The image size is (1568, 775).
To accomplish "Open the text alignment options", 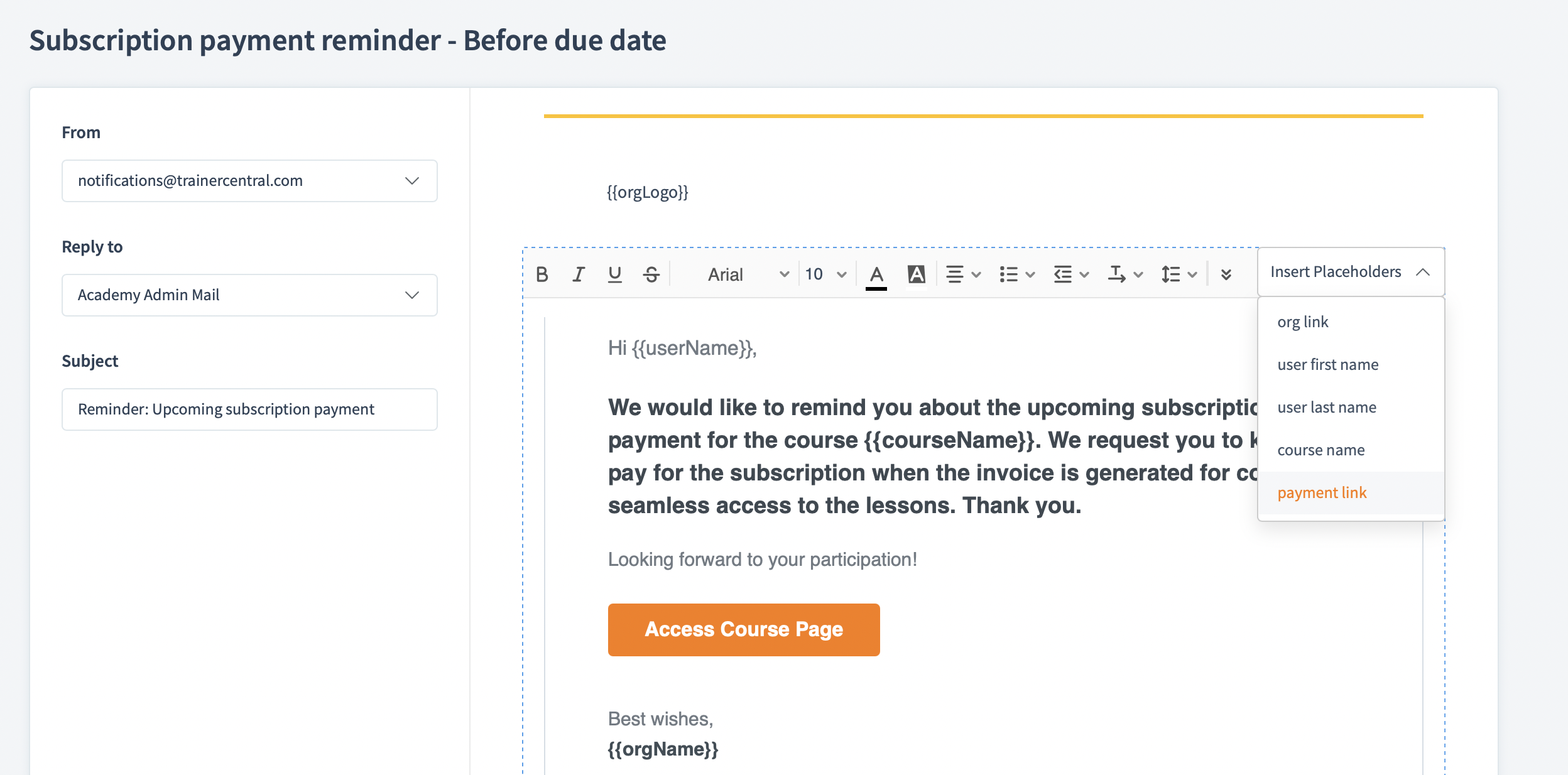I will click(963, 274).
